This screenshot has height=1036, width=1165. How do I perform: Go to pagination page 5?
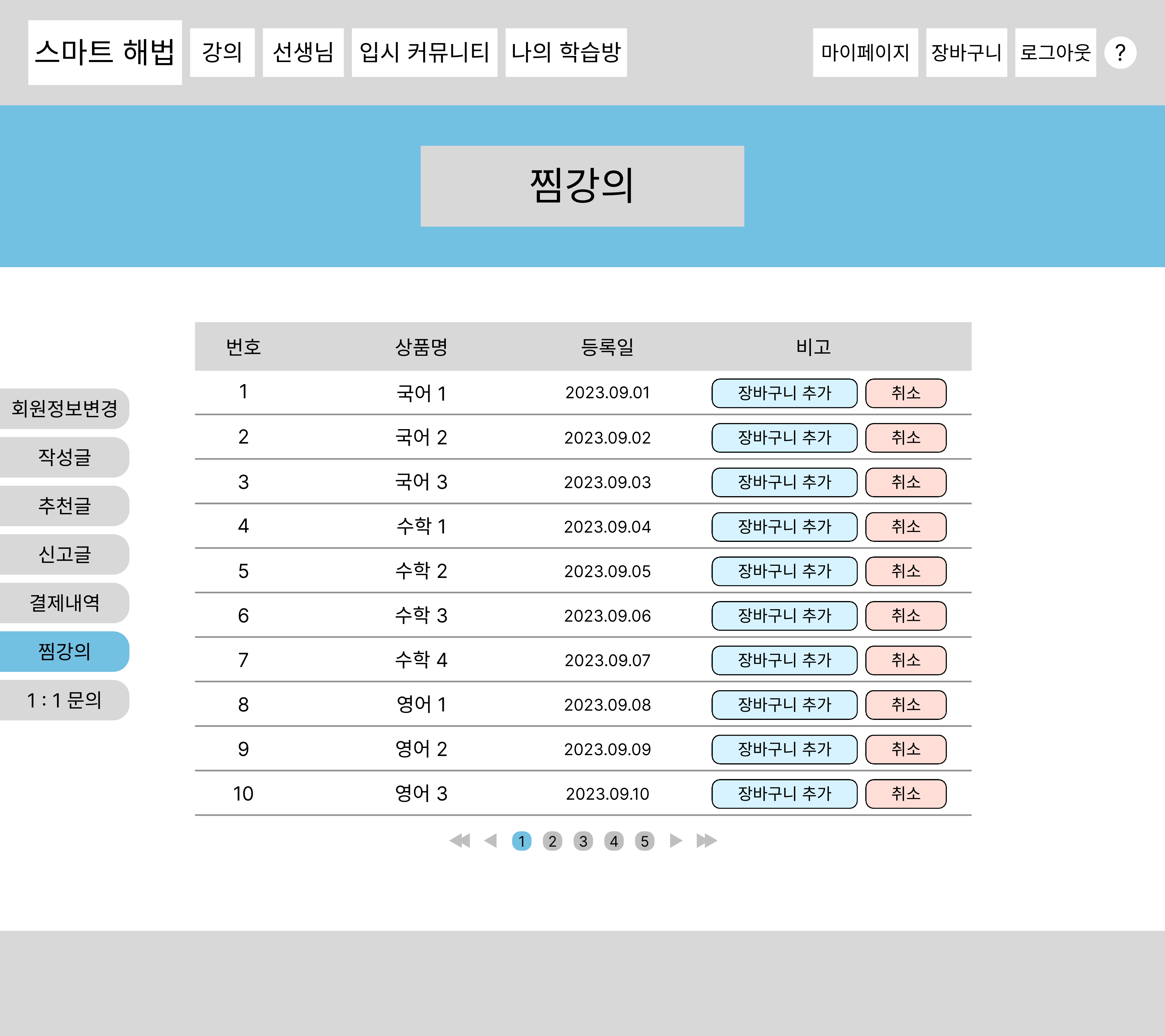tap(644, 841)
